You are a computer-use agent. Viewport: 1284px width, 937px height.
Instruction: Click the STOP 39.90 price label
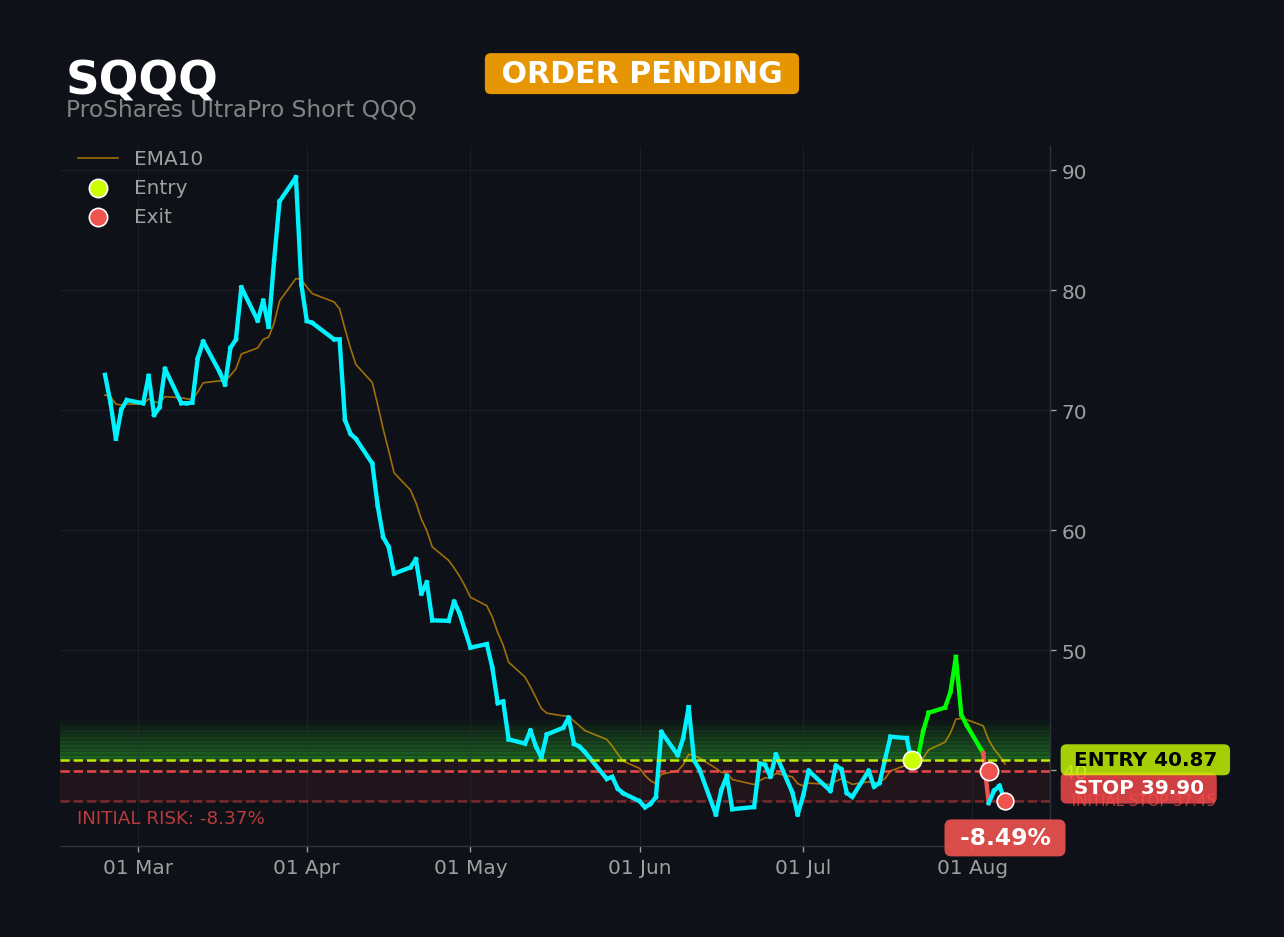[1139, 788]
